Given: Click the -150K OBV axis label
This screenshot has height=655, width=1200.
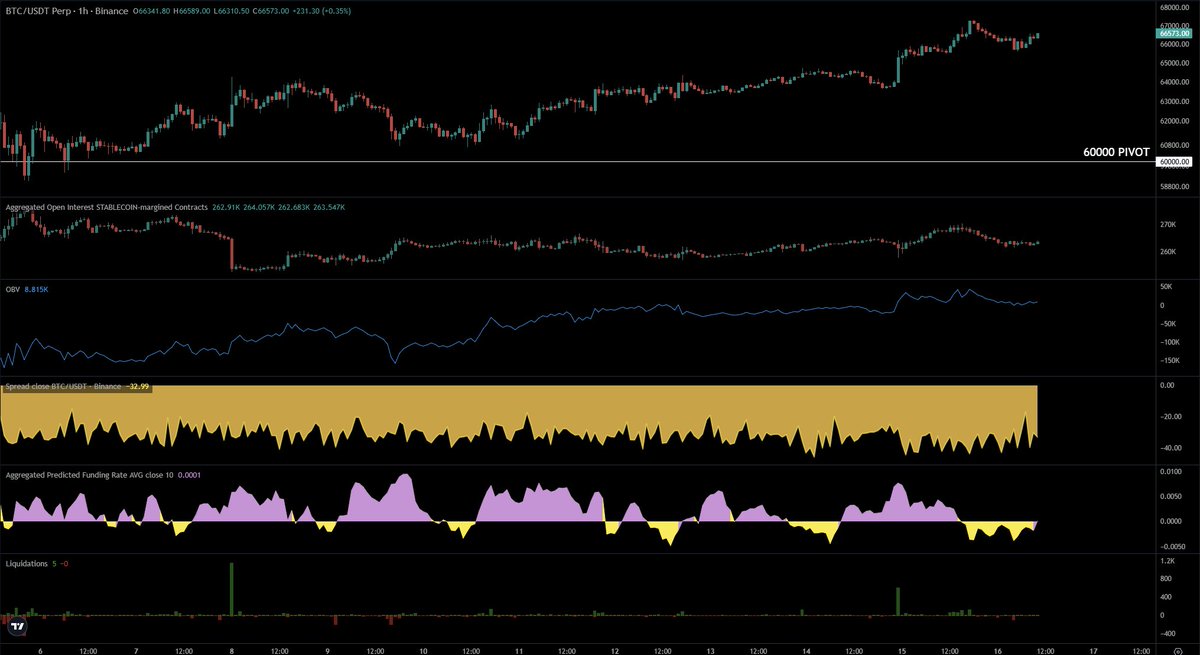Looking at the screenshot, I should pos(1168,360).
